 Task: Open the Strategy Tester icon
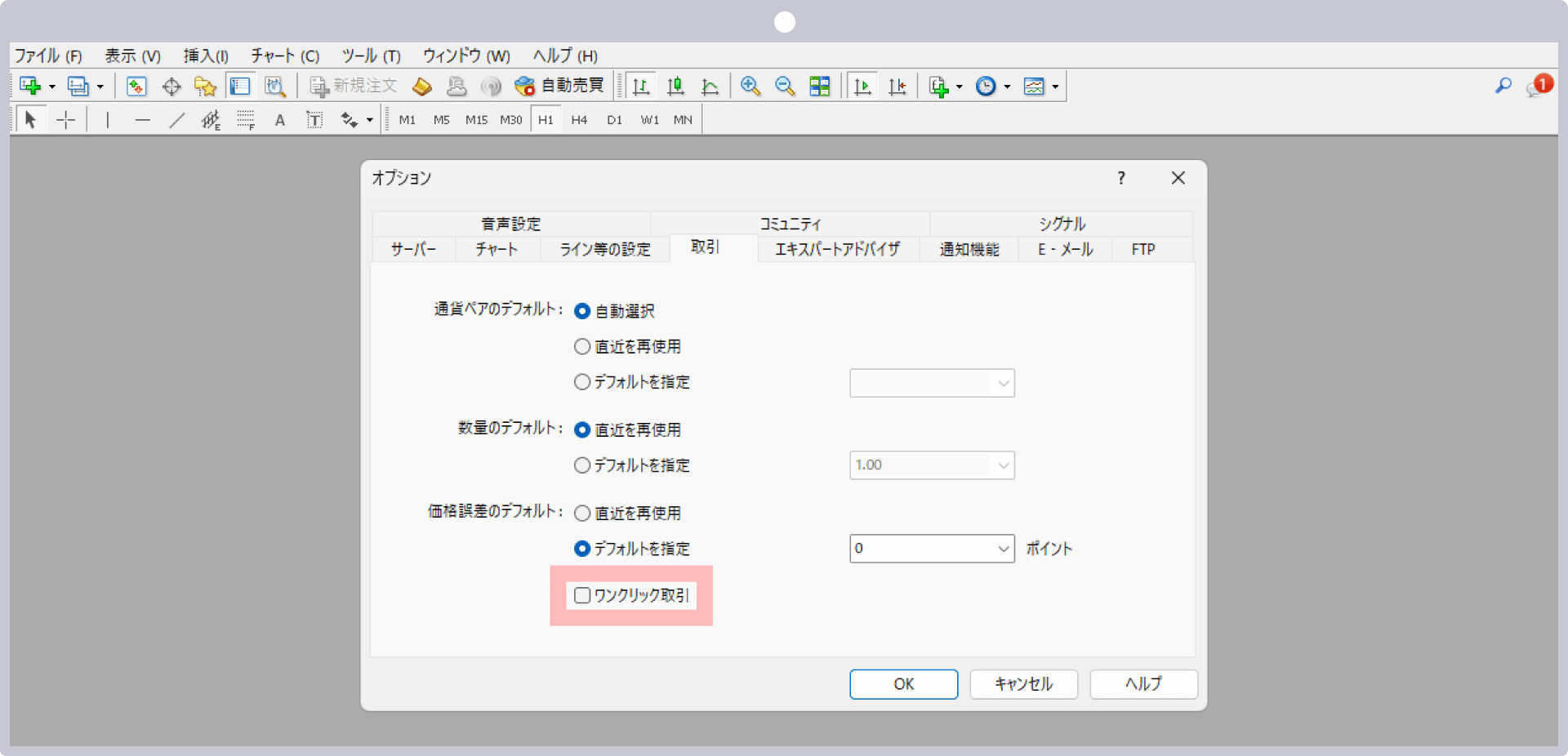coord(275,86)
